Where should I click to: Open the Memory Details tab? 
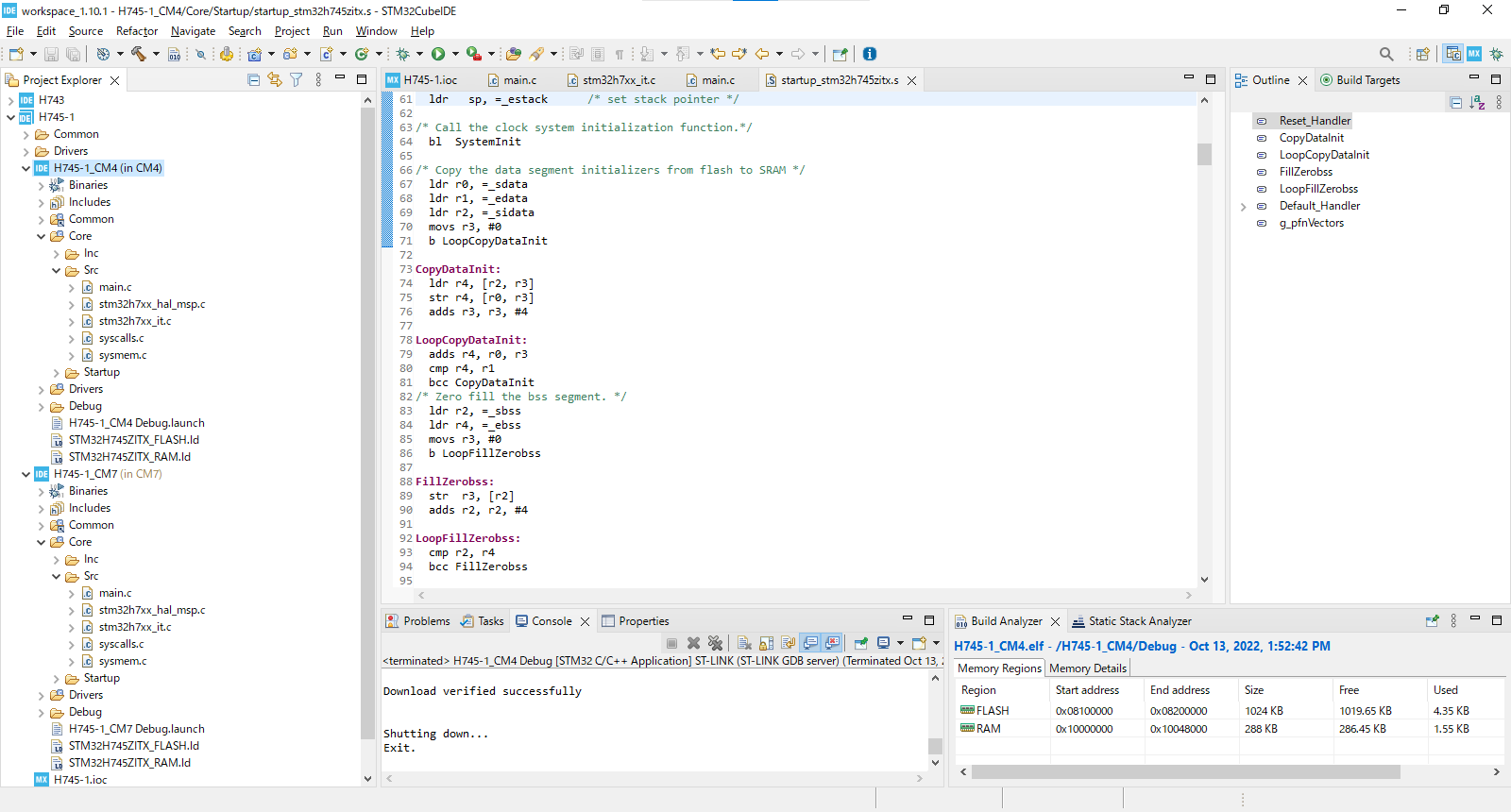[1087, 668]
